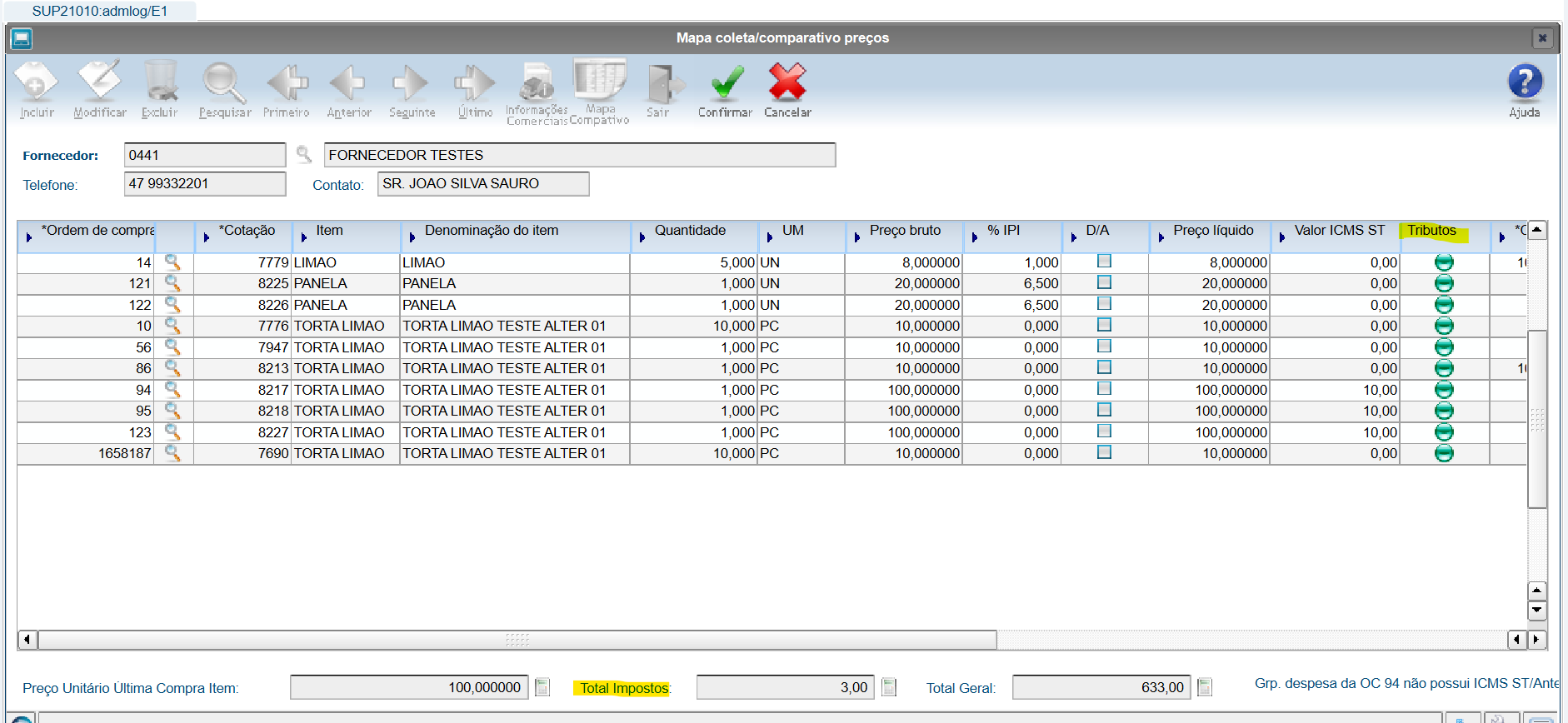The width and height of the screenshot is (1568, 723).
Task: View Tributos for cotação 8225
Action: 1444,283
